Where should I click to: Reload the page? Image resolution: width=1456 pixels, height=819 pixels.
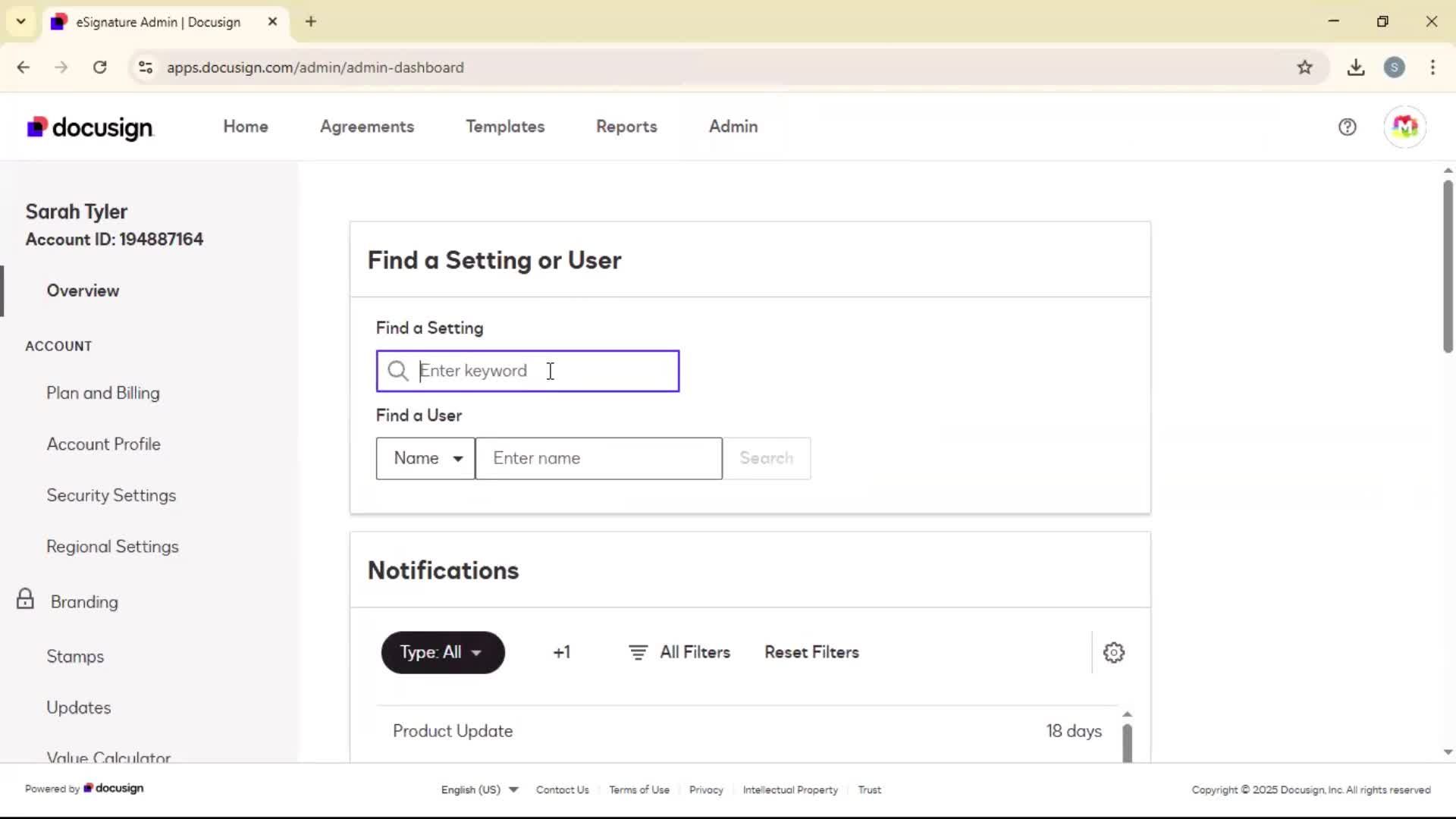pyautogui.click(x=99, y=67)
